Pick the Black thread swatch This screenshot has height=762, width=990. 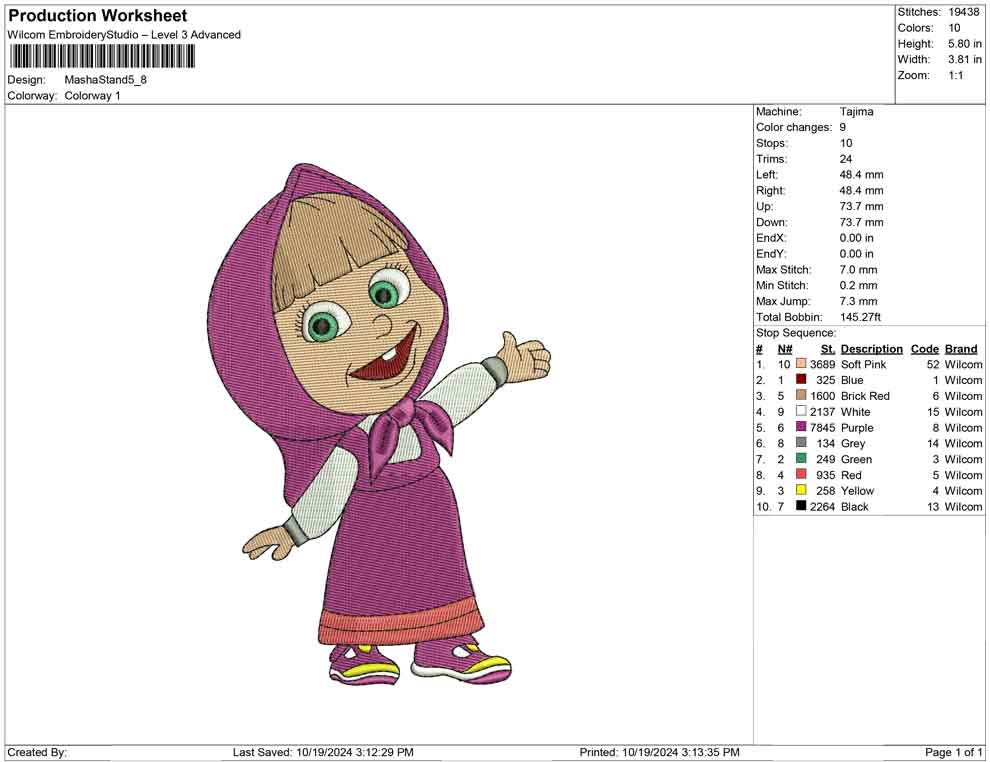pos(801,506)
